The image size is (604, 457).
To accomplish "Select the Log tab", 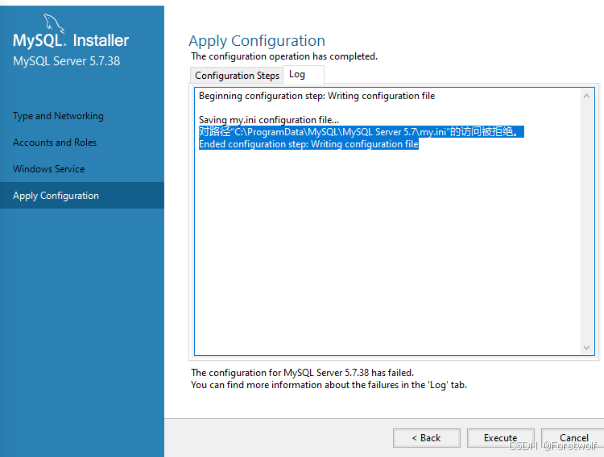I will [304, 74].
